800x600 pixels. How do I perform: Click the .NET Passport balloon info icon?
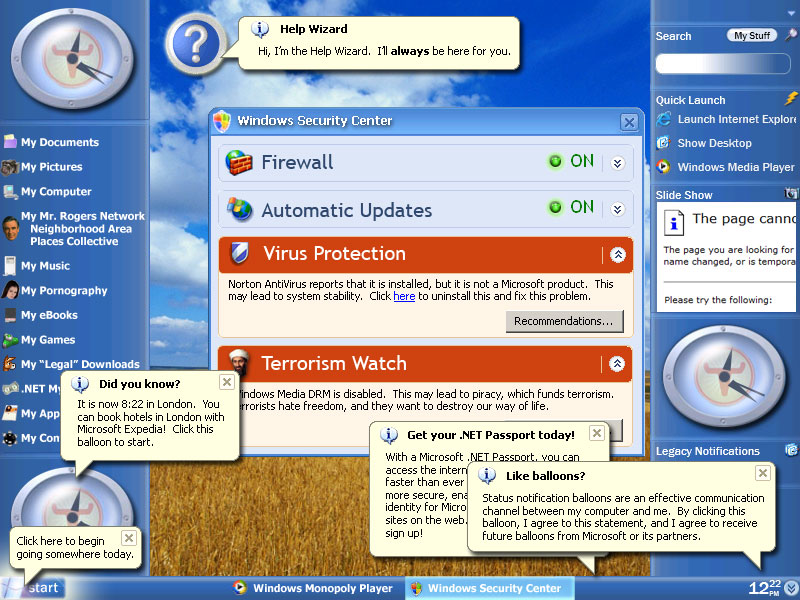click(389, 435)
